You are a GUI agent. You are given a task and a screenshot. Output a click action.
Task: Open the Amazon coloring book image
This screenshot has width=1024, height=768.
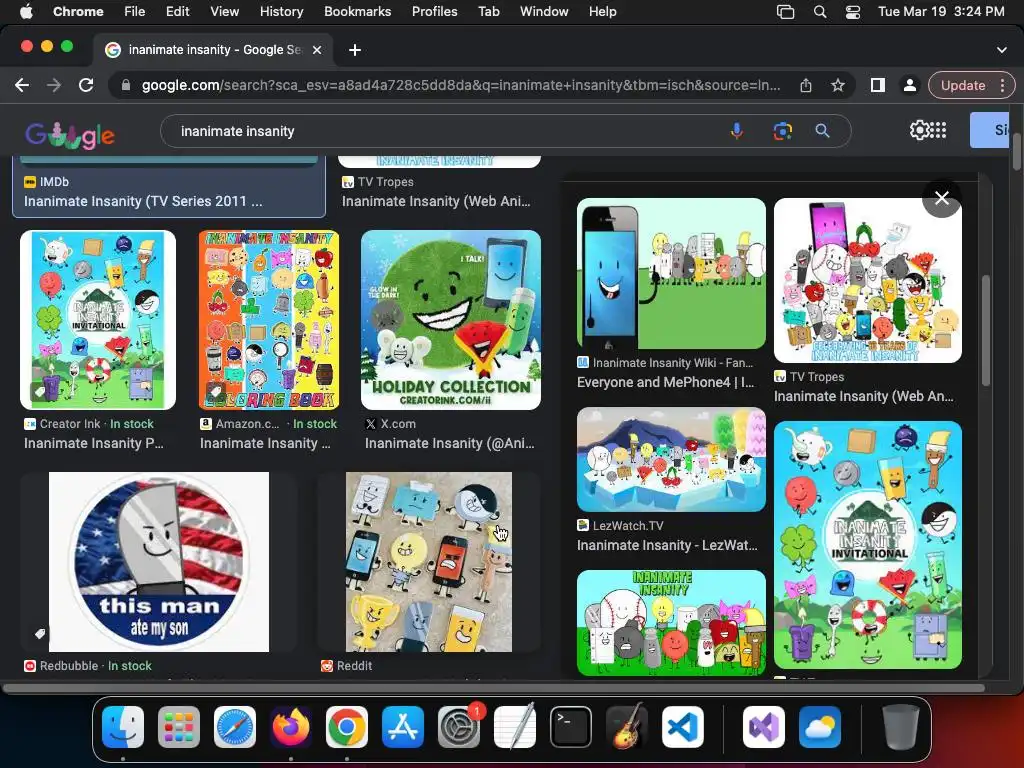269,319
